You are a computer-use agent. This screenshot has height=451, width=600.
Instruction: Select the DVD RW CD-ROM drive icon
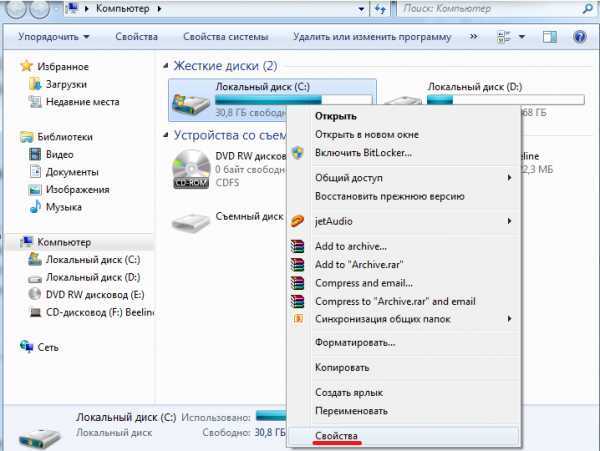point(191,169)
